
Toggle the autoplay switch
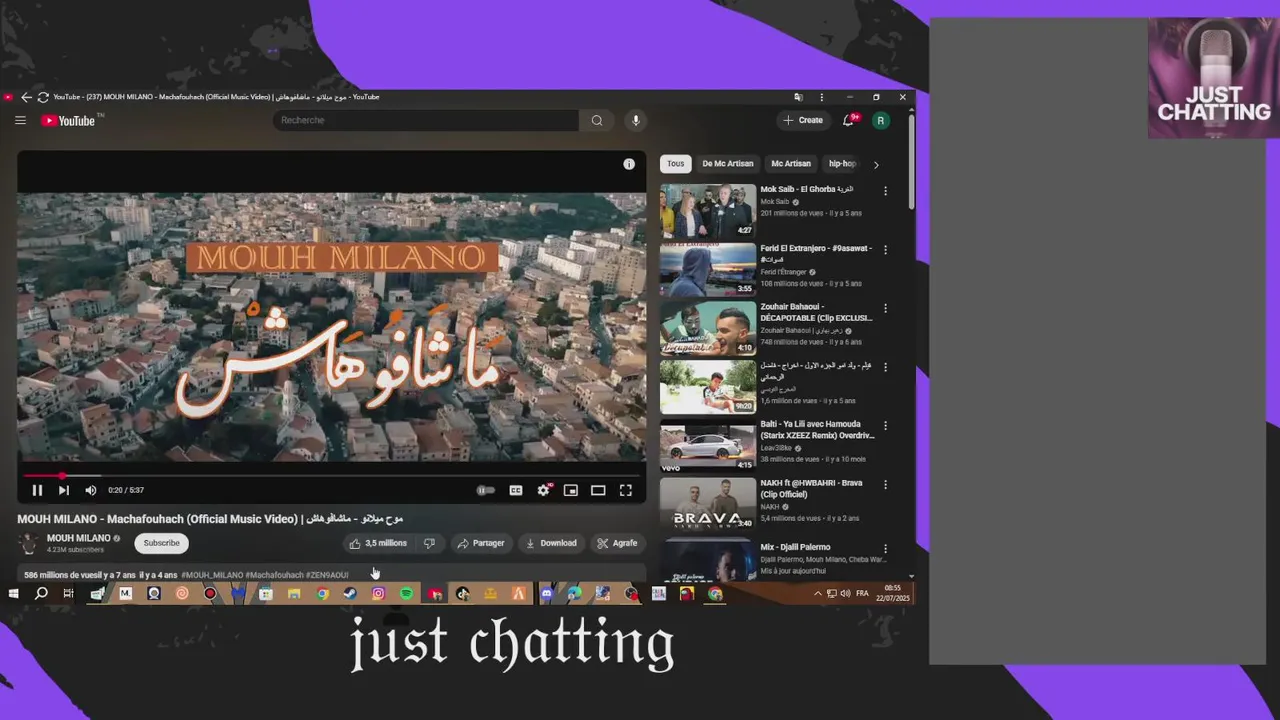pyautogui.click(x=485, y=490)
